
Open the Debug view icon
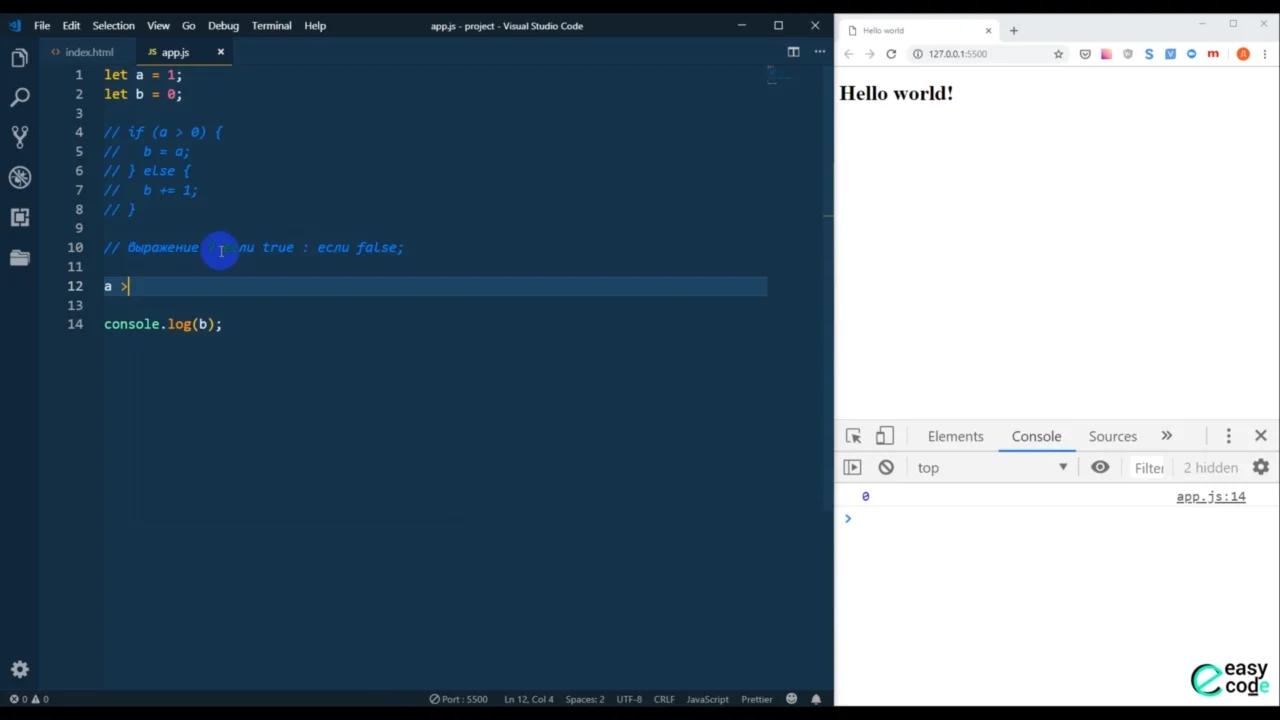pos(19,178)
